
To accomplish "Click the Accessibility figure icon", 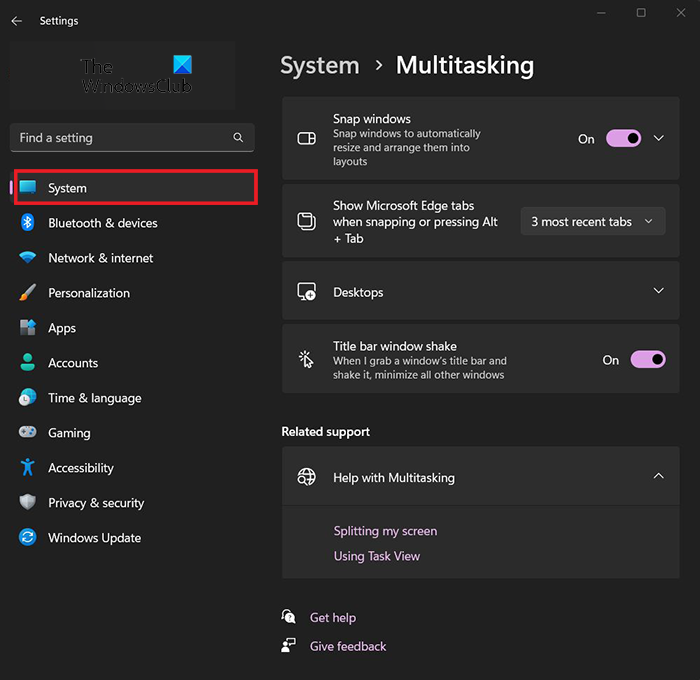I will click(x=28, y=467).
